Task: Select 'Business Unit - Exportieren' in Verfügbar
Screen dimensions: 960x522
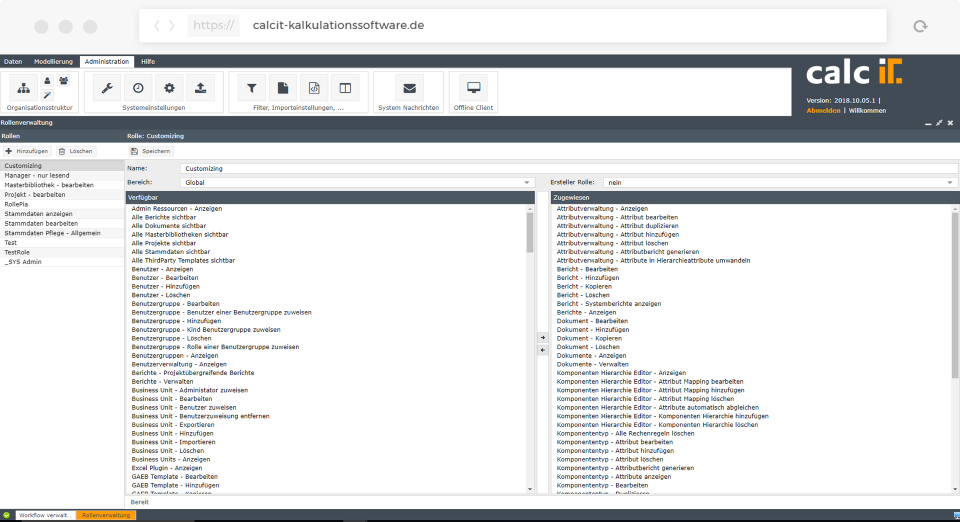Action: [x=173, y=425]
